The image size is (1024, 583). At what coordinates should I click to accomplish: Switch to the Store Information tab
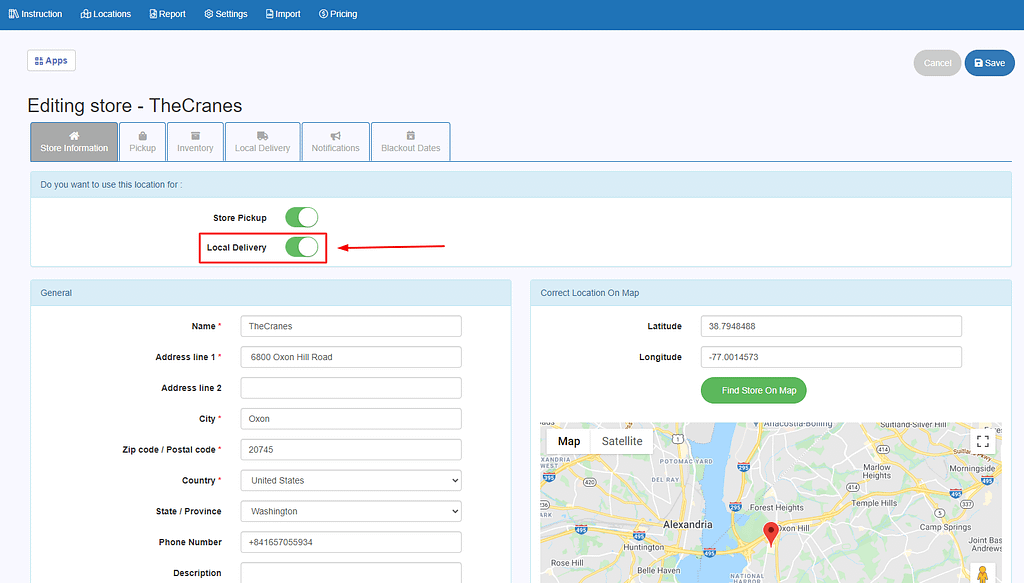pos(74,142)
